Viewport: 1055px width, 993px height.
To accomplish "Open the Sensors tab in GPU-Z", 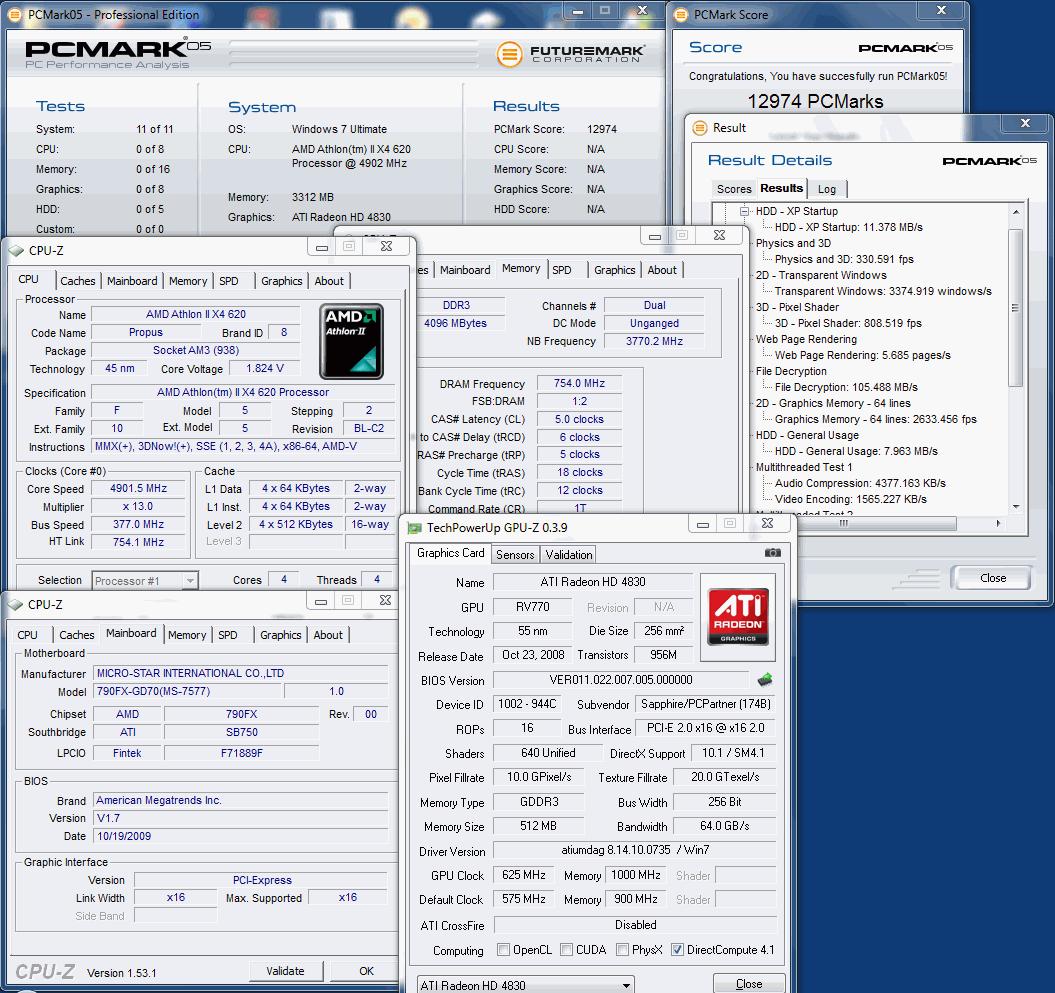I will 515,554.
